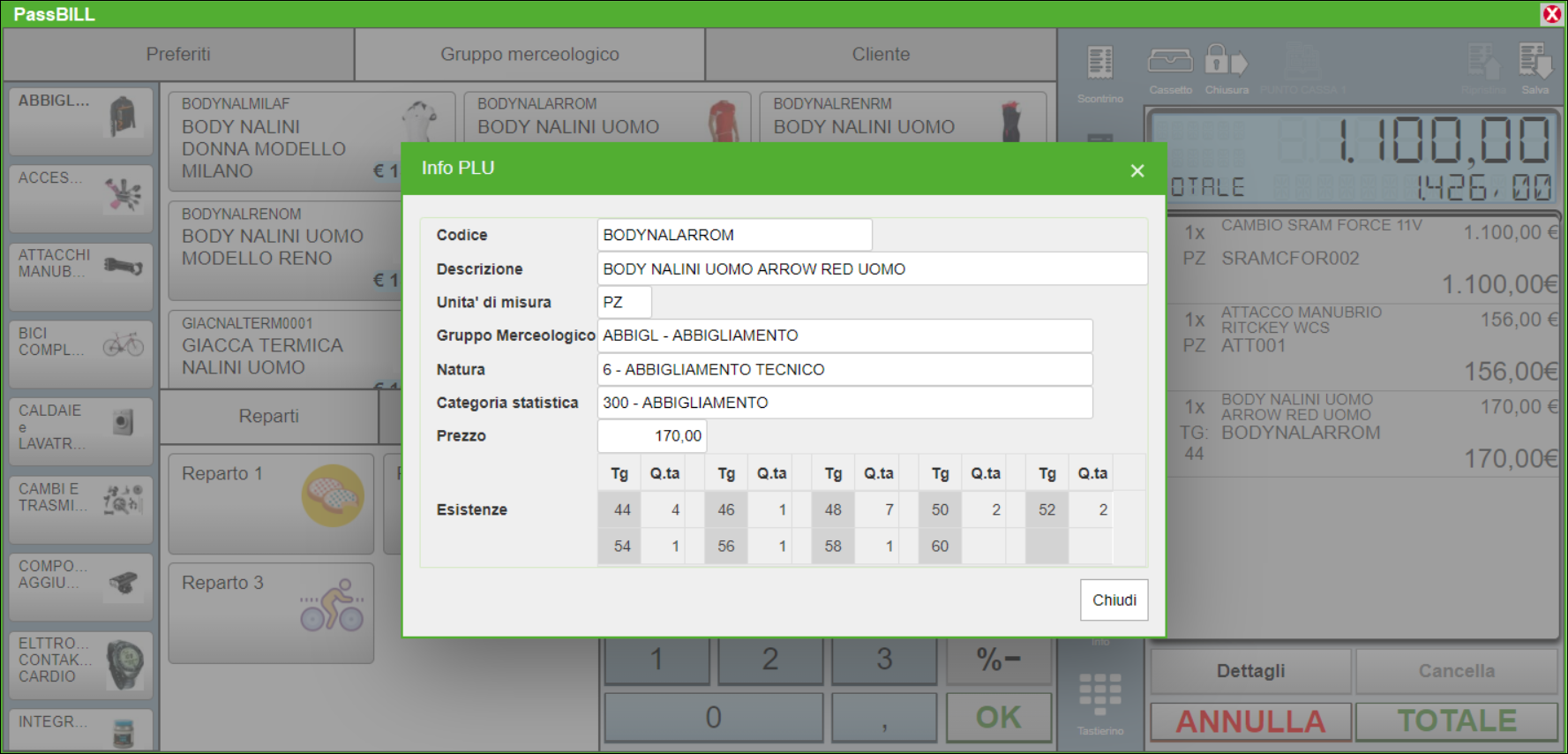Select the BODYNALARROM product tile

[607, 117]
